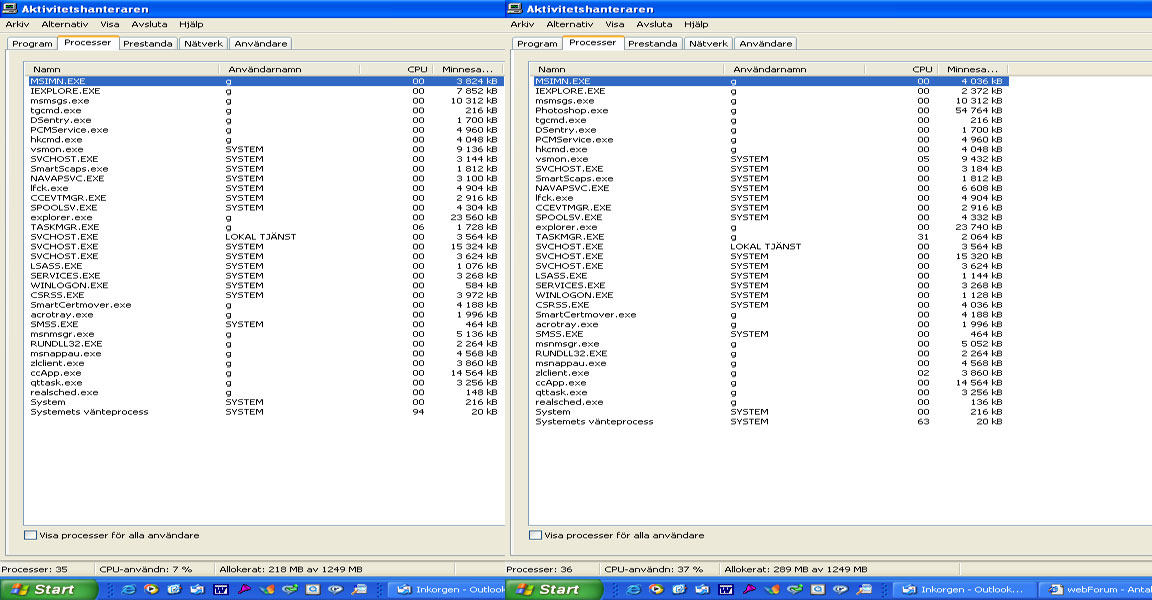The image size is (1152, 600).
Task: Open Internet Explorer from the left taskbar quick launch
Action: point(129,589)
